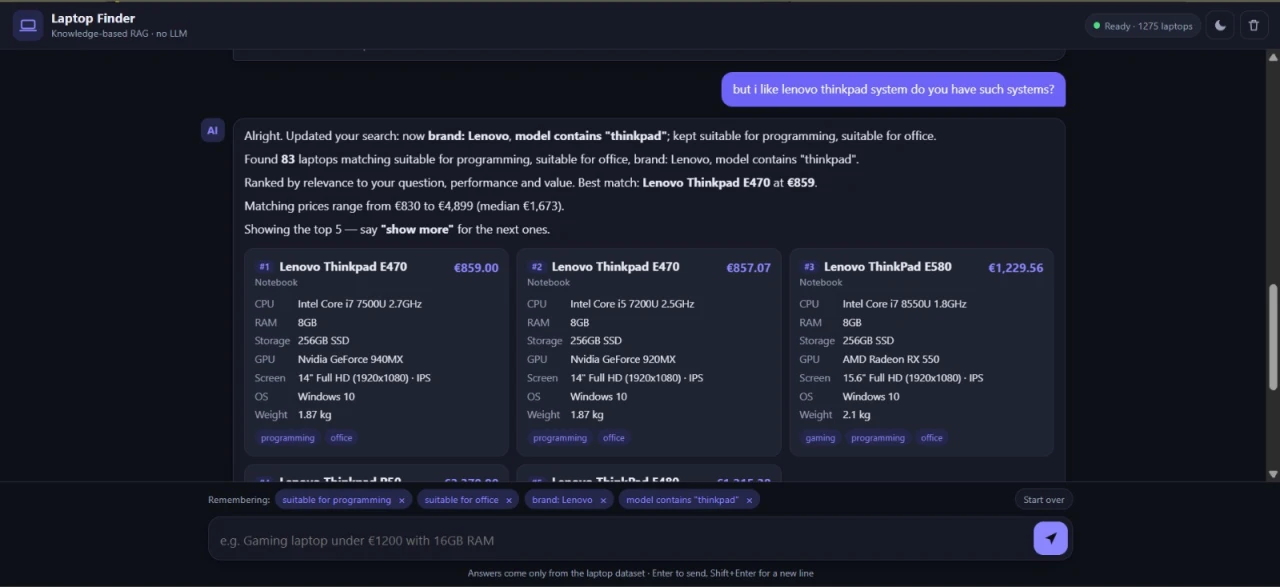Click the €1,229.56 price on card #3
The image size is (1280, 587).
pyautogui.click(x=1016, y=268)
